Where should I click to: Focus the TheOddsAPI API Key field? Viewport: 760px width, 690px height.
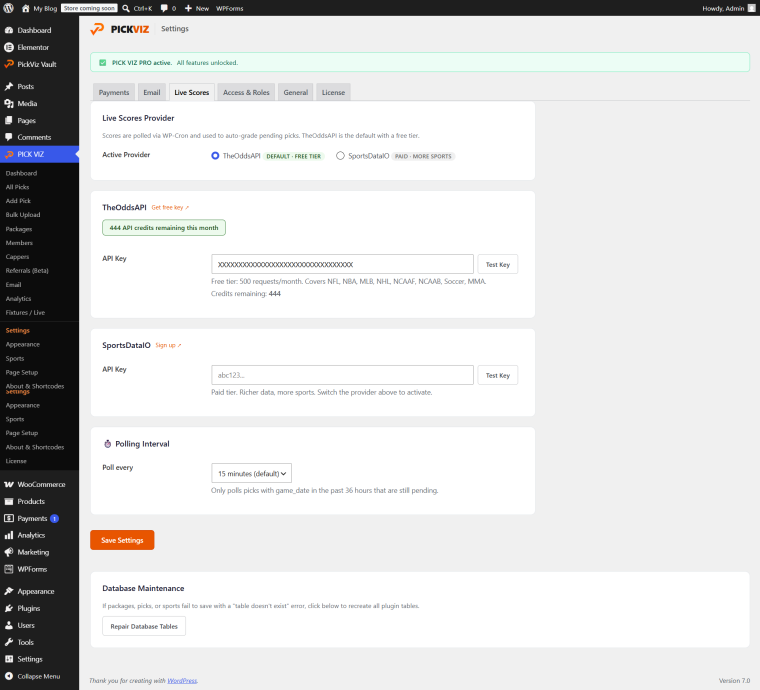(342, 264)
